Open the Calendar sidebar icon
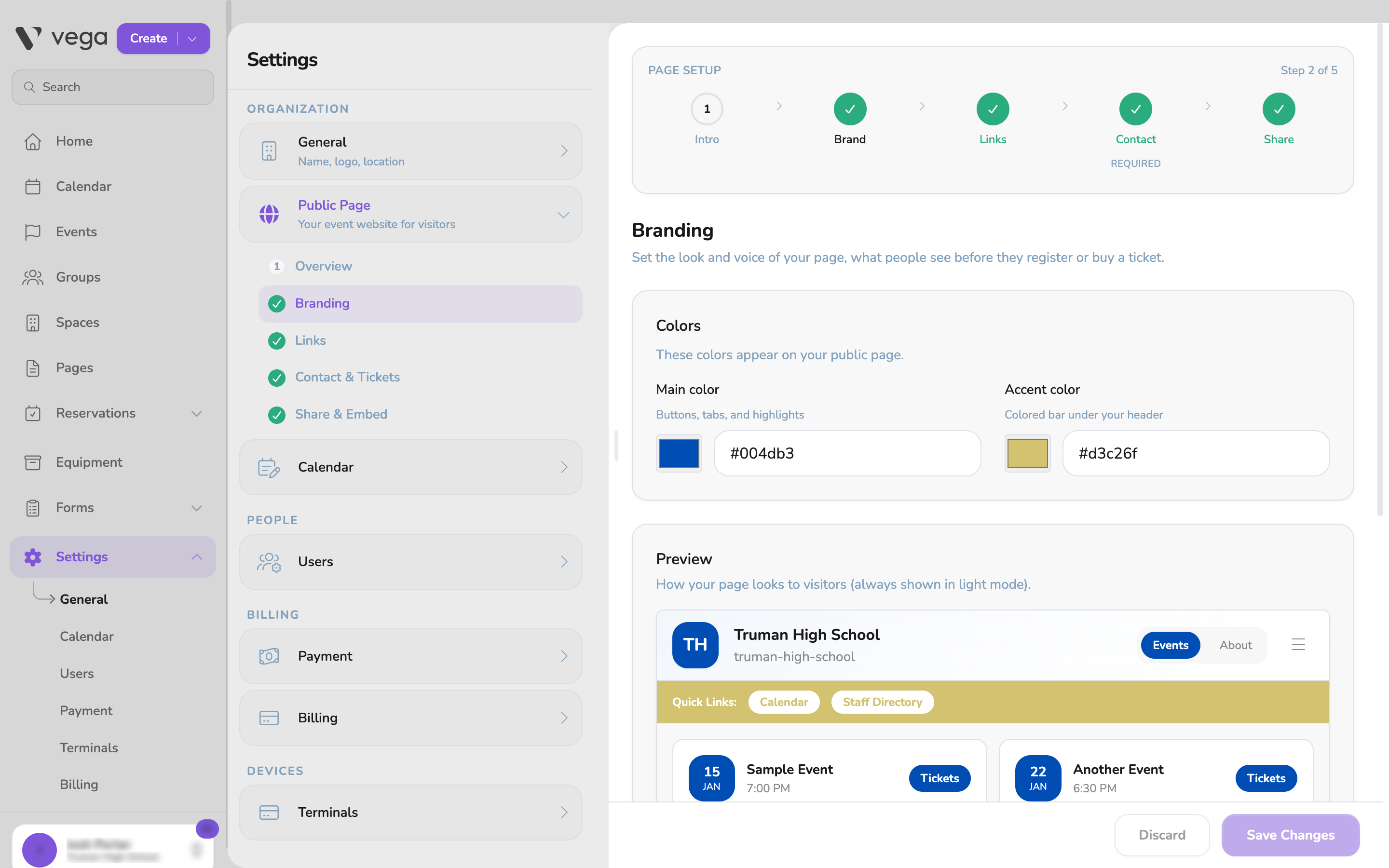 pyautogui.click(x=33, y=187)
